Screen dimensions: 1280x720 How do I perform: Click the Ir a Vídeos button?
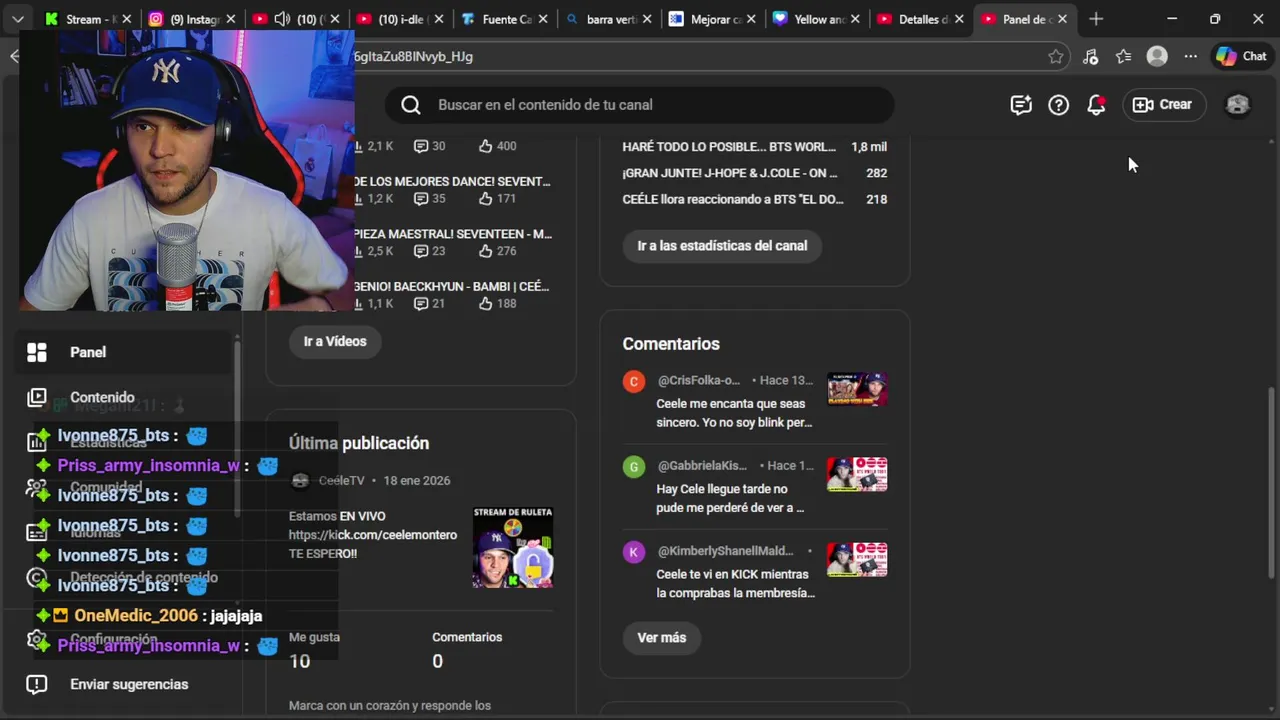point(335,341)
